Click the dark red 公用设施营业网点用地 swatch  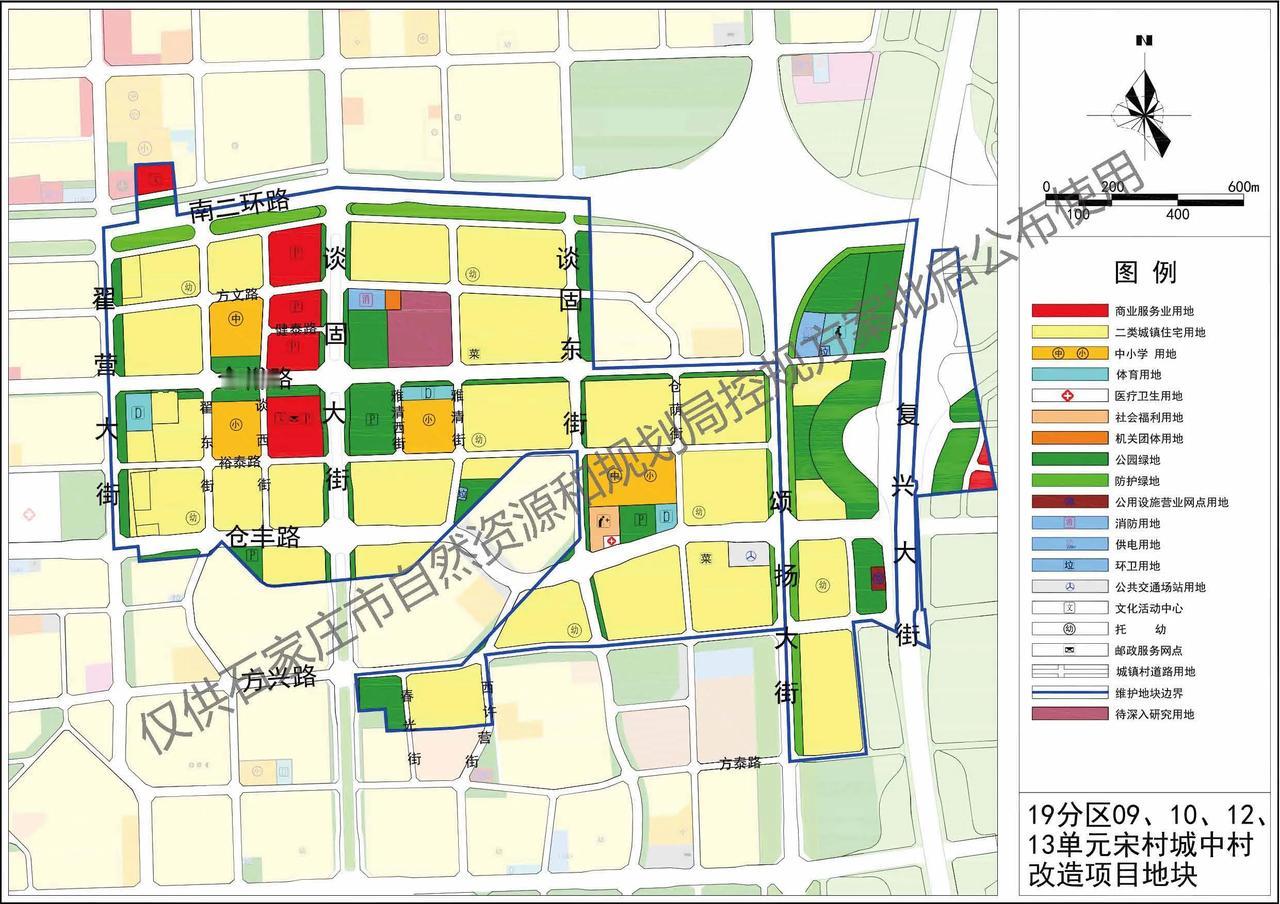tap(1069, 502)
